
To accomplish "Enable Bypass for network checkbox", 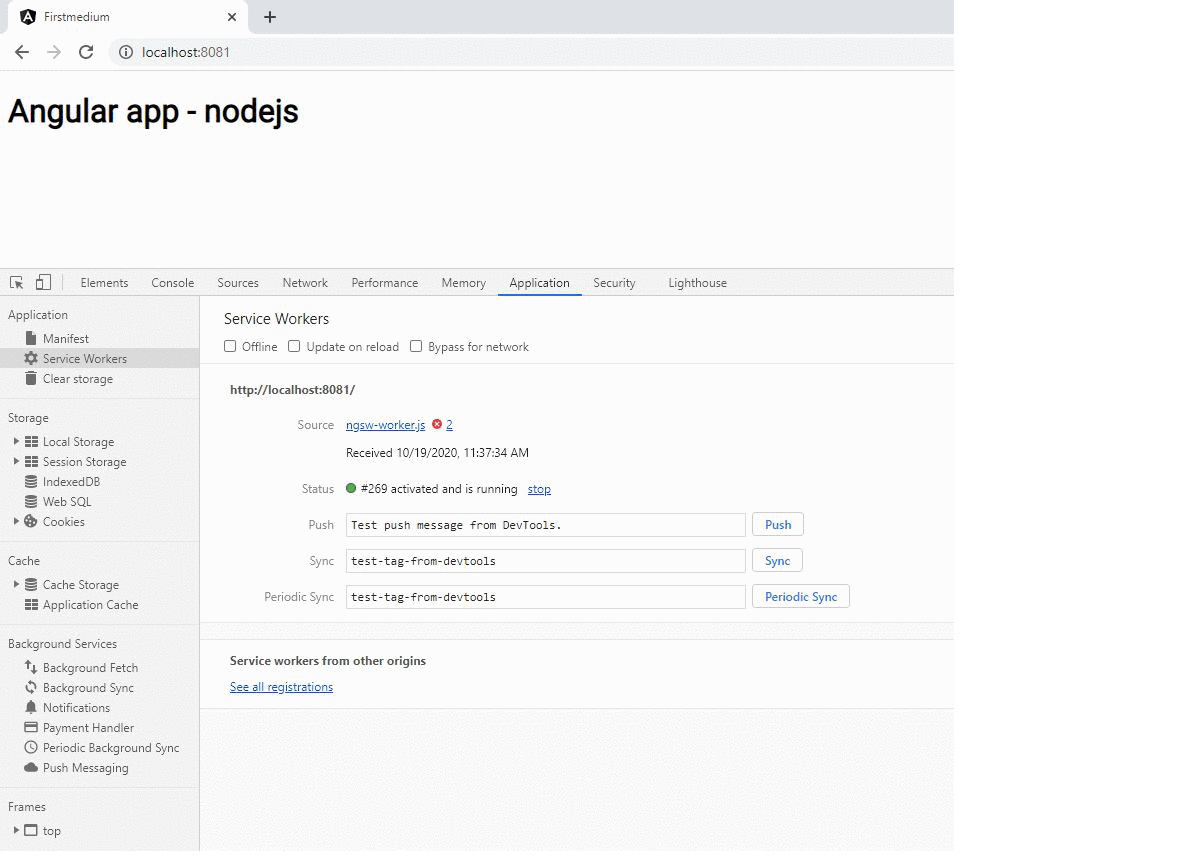I will click(416, 347).
